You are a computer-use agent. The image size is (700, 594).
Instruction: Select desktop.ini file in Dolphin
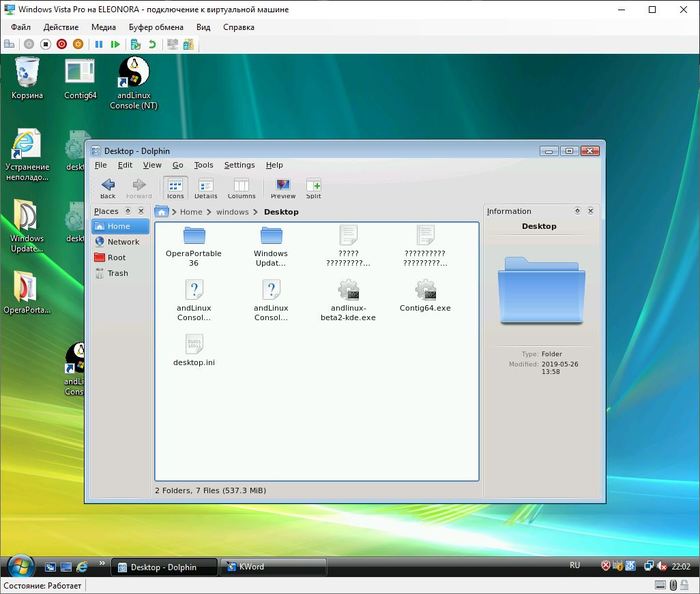[194, 351]
